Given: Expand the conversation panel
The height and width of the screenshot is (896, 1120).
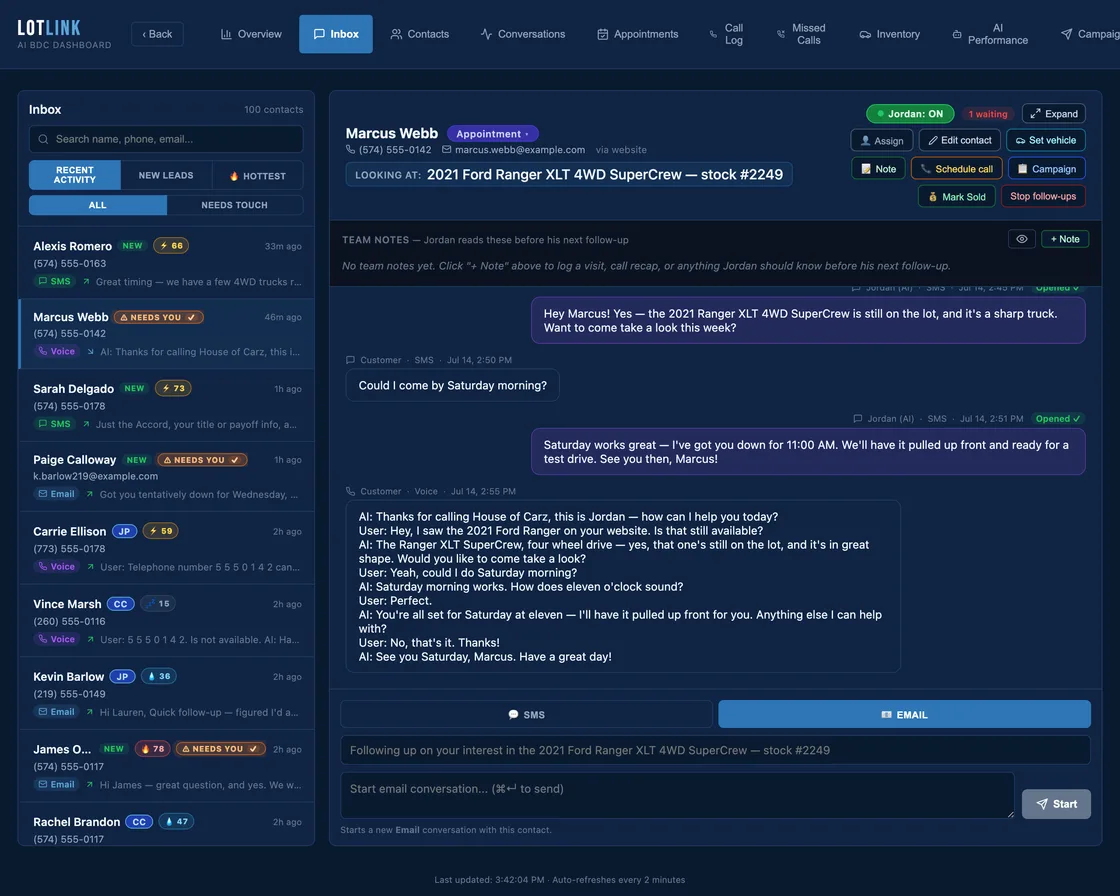Looking at the screenshot, I should coord(1054,114).
